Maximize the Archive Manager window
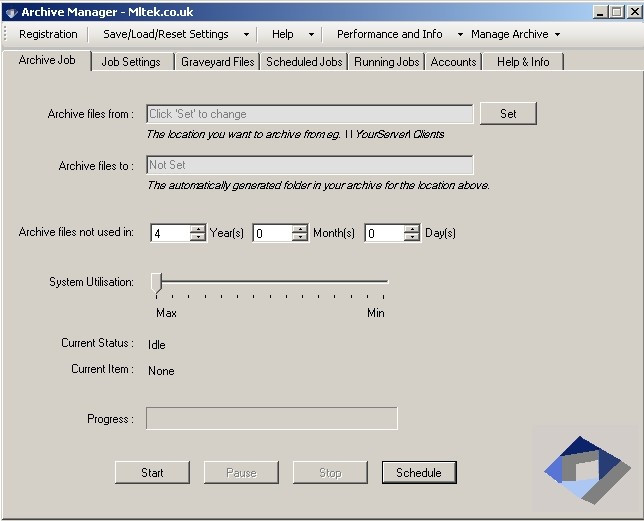 tap(616, 12)
